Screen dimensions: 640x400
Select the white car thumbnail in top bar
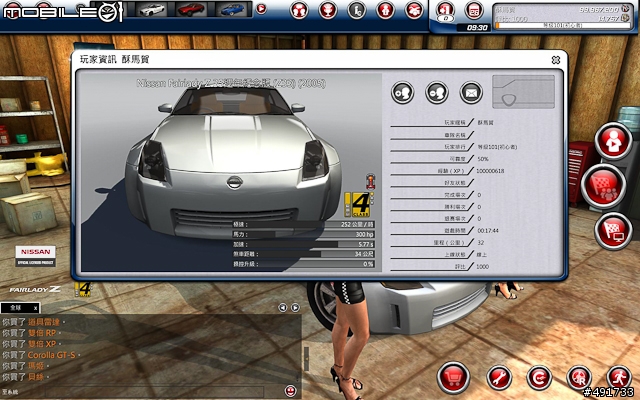point(152,9)
